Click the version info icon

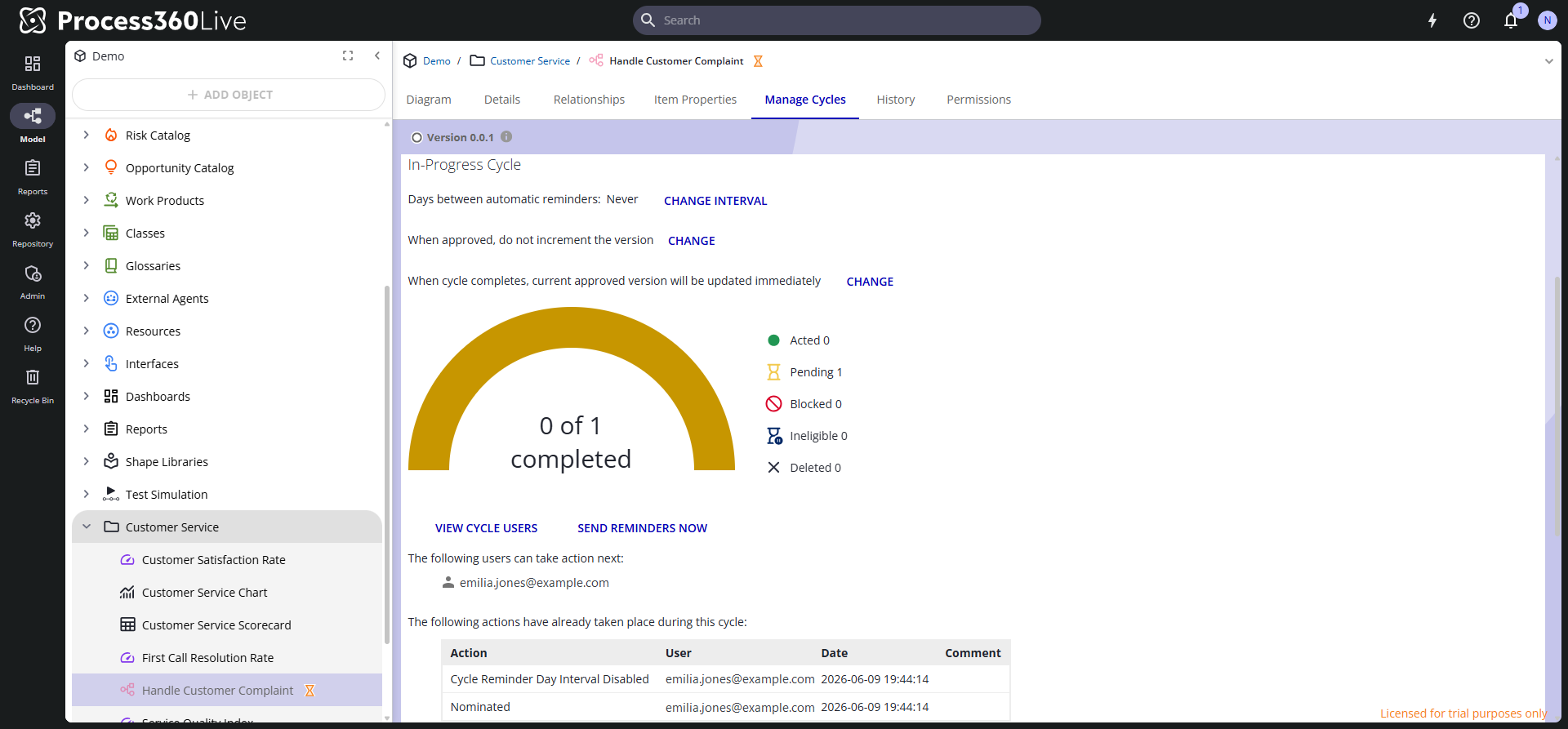click(x=506, y=137)
